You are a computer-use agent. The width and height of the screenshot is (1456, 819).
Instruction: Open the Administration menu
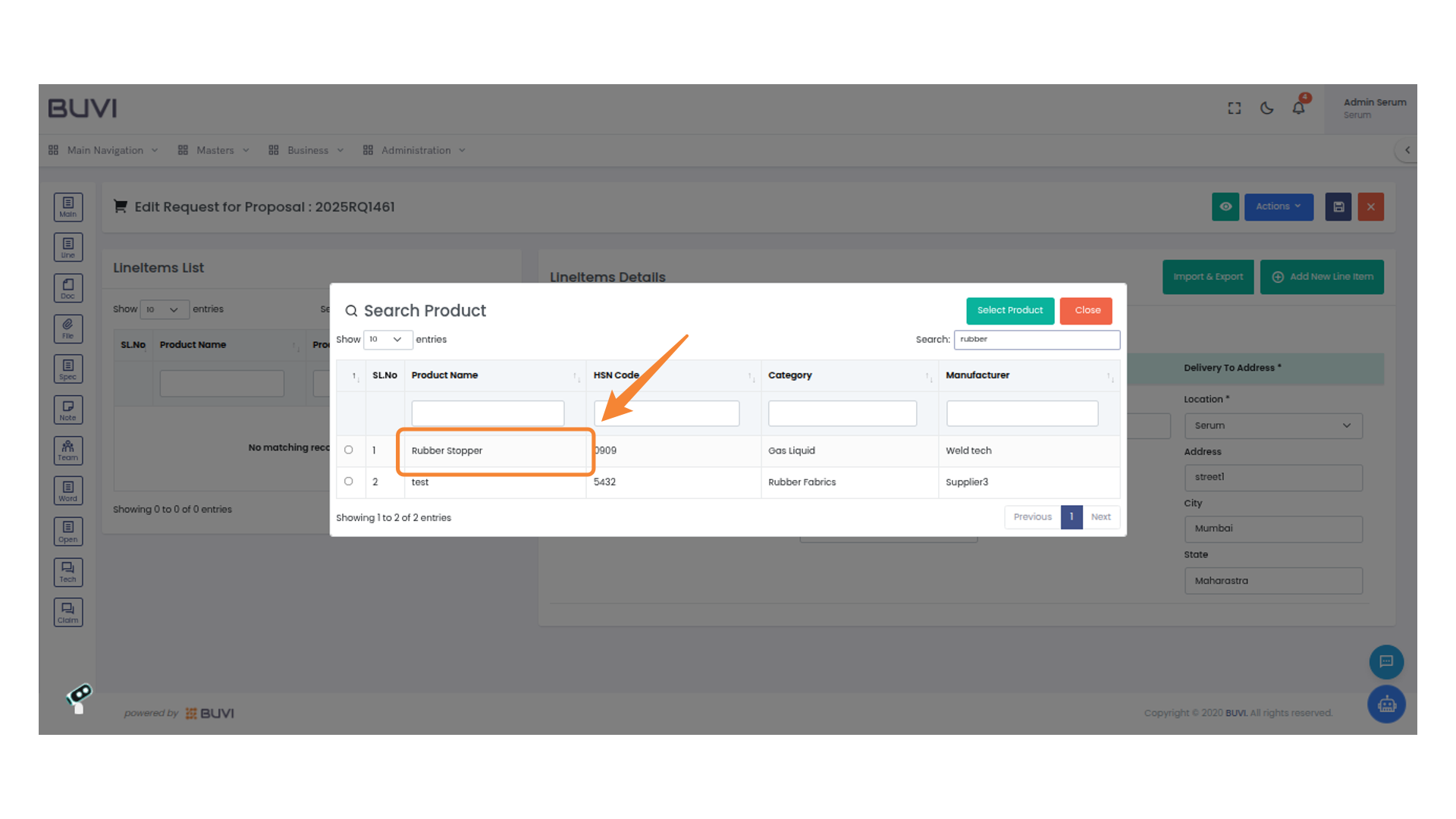pyautogui.click(x=416, y=150)
